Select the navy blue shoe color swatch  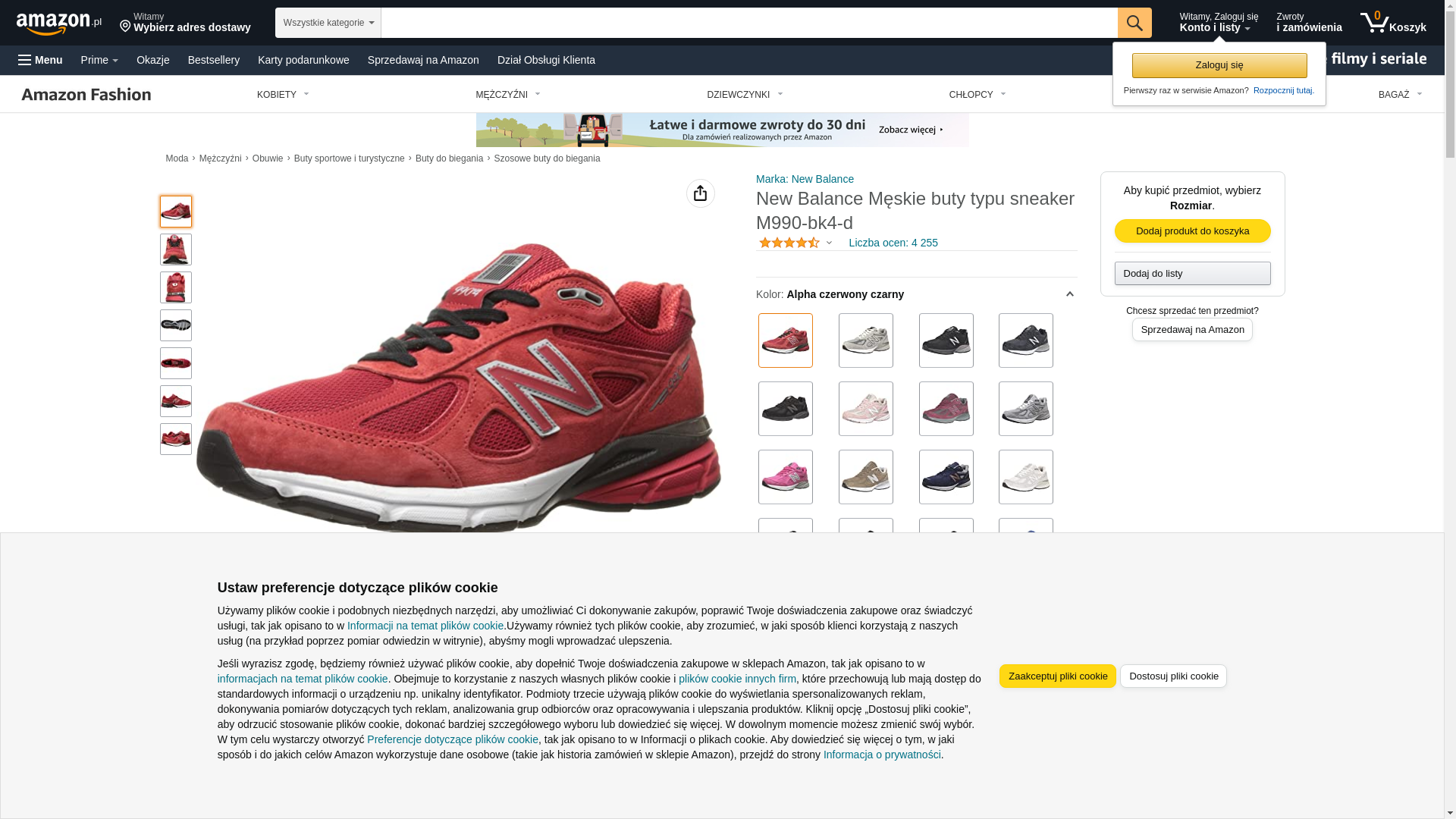946,477
